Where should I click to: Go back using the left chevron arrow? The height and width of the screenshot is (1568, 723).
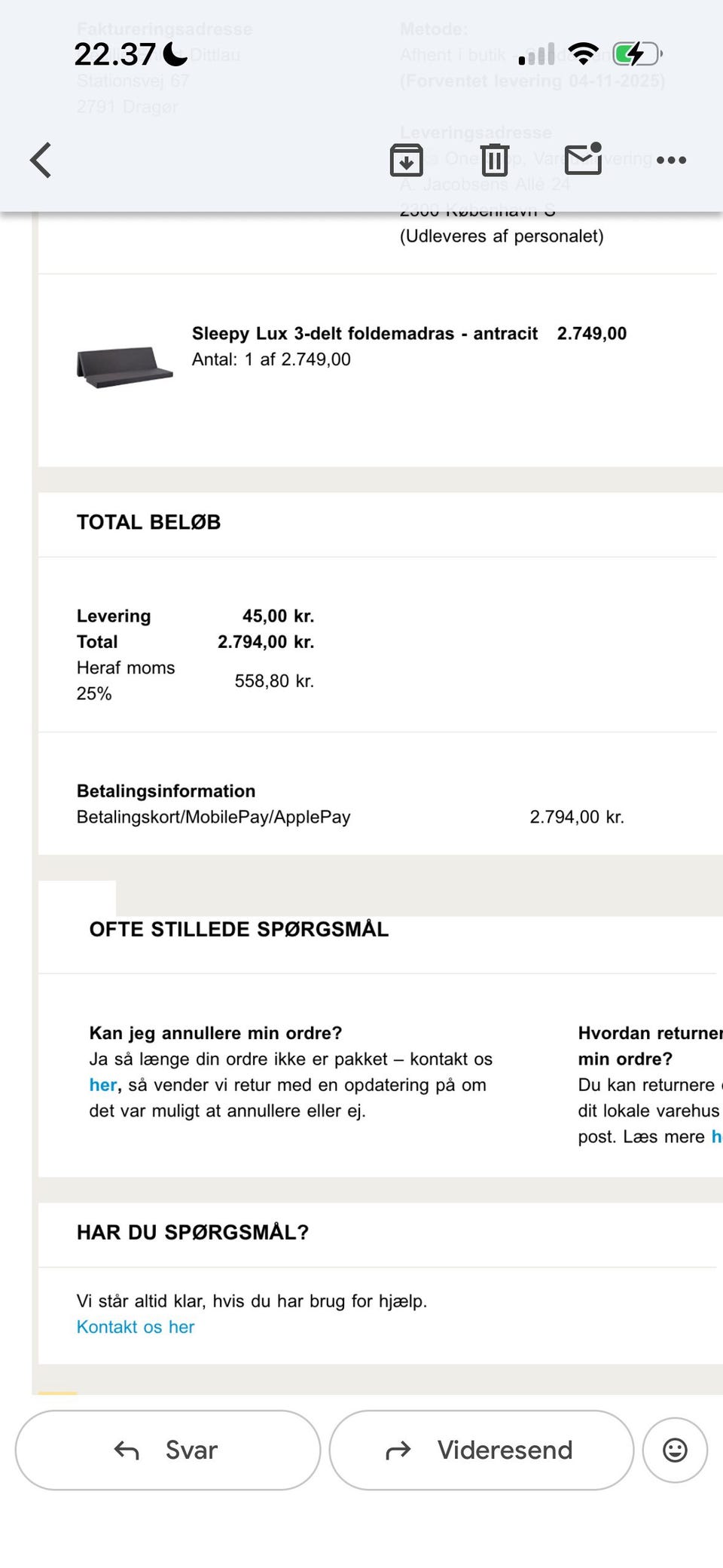(x=41, y=160)
